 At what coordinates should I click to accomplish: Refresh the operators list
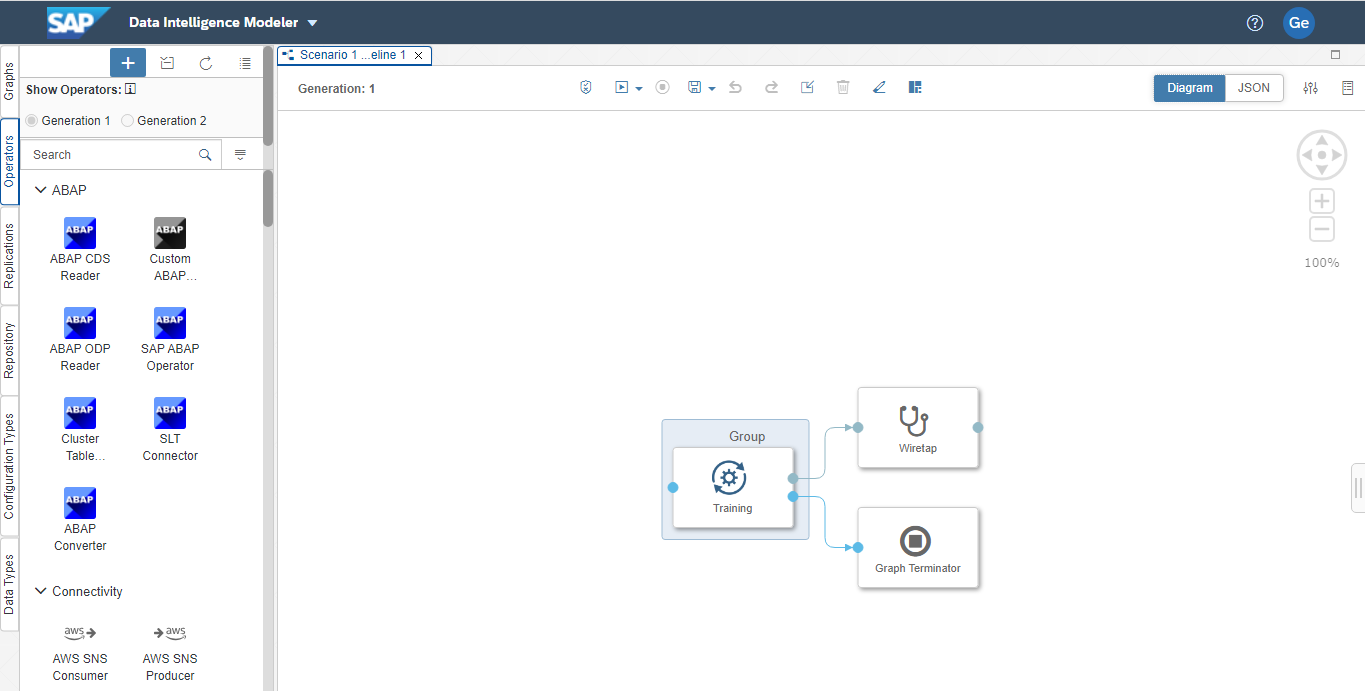(206, 63)
